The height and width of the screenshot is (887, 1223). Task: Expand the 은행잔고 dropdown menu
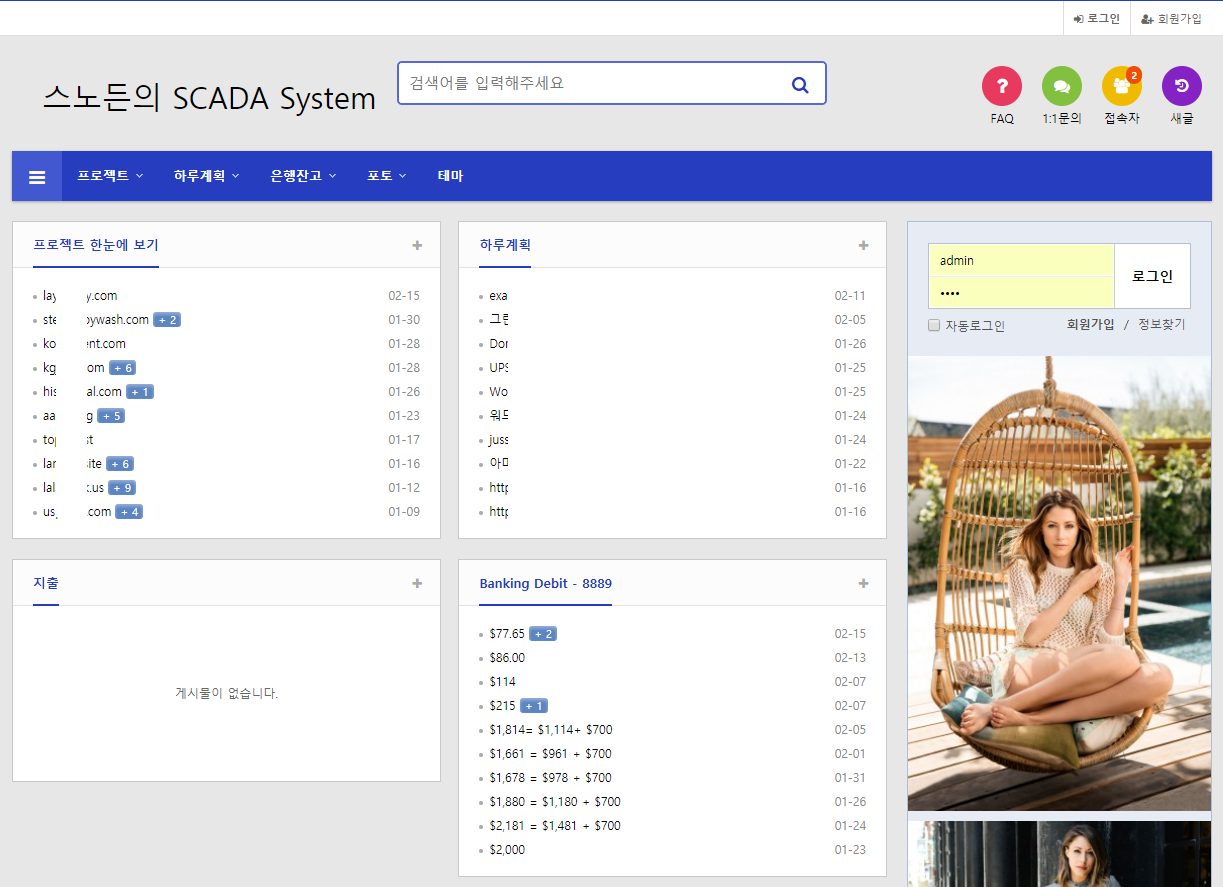302,176
